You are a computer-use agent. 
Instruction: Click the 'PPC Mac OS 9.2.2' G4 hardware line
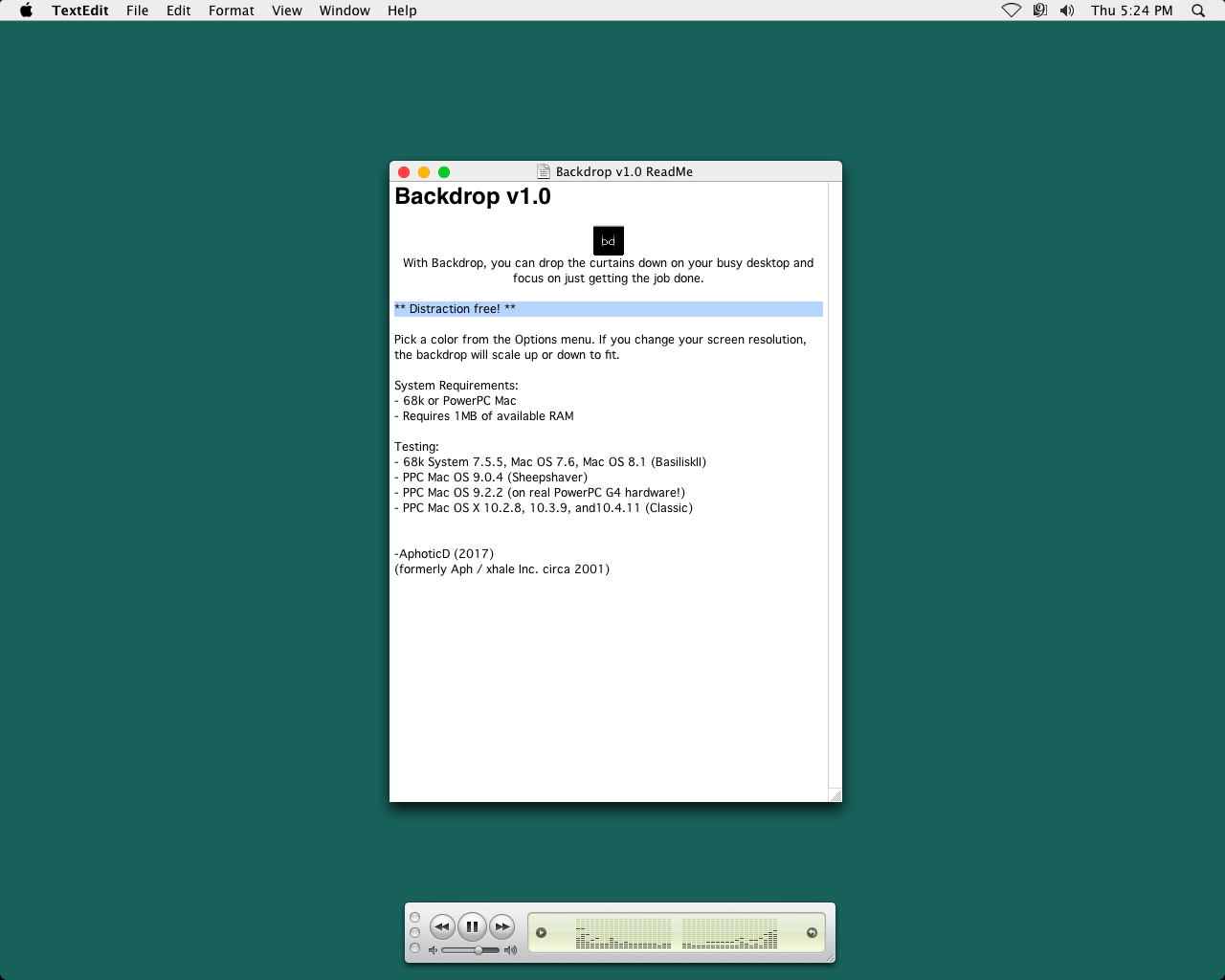click(x=540, y=493)
